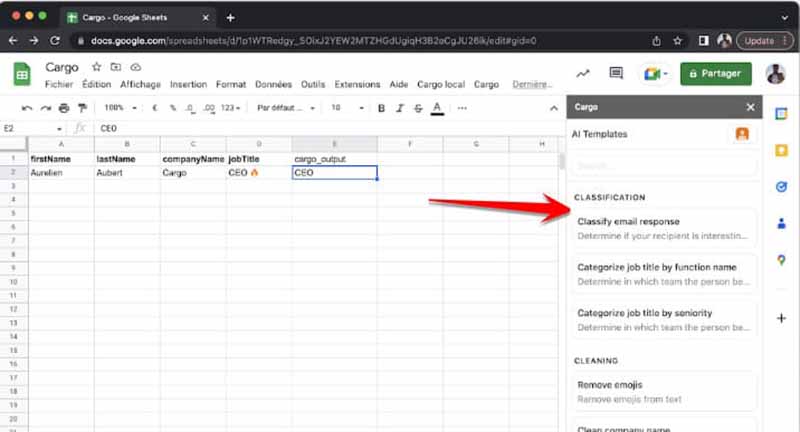The width and height of the screenshot is (800, 432).
Task: Open the comments history icon
Action: point(616,74)
